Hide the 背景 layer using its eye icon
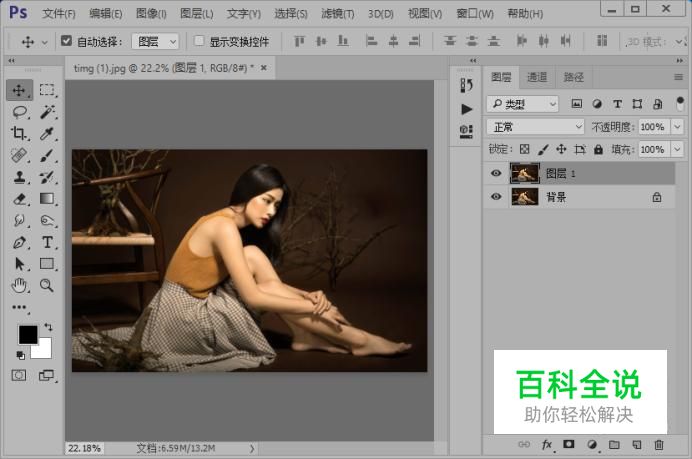This screenshot has width=692, height=459. click(496, 196)
